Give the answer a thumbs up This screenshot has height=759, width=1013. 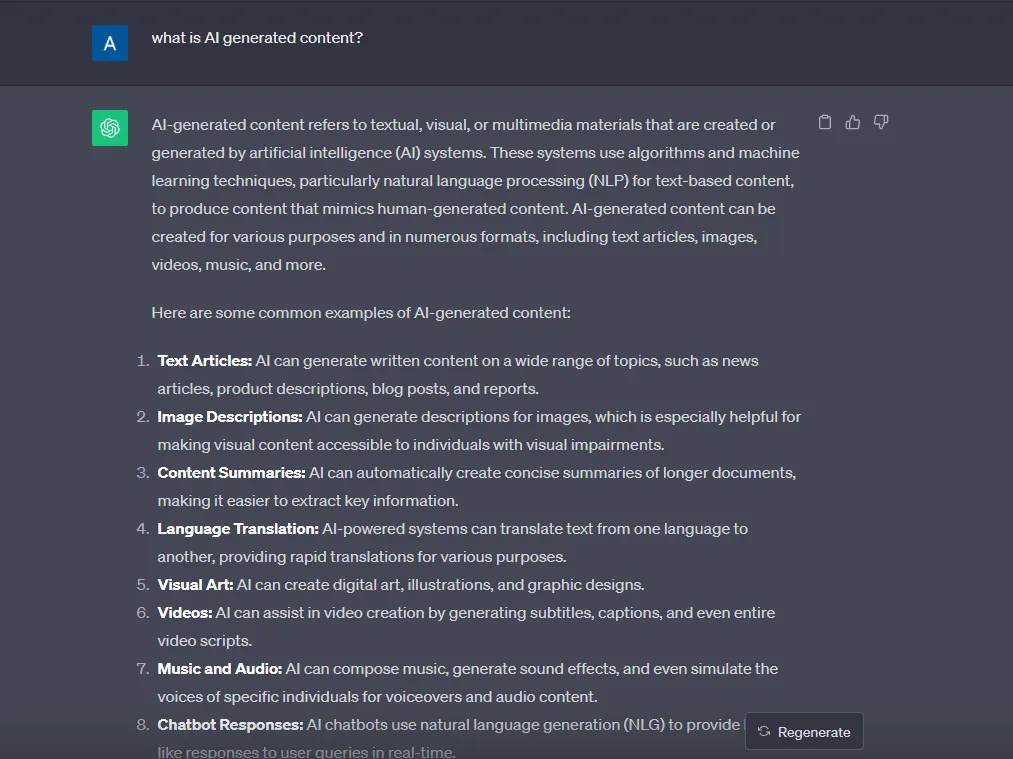pos(853,122)
